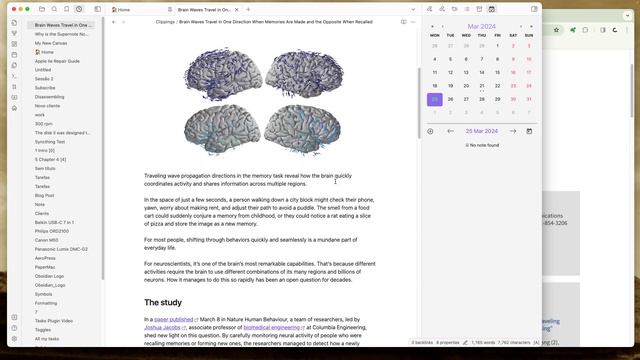
Task: Go to next year in calendar
Action: [531, 27]
